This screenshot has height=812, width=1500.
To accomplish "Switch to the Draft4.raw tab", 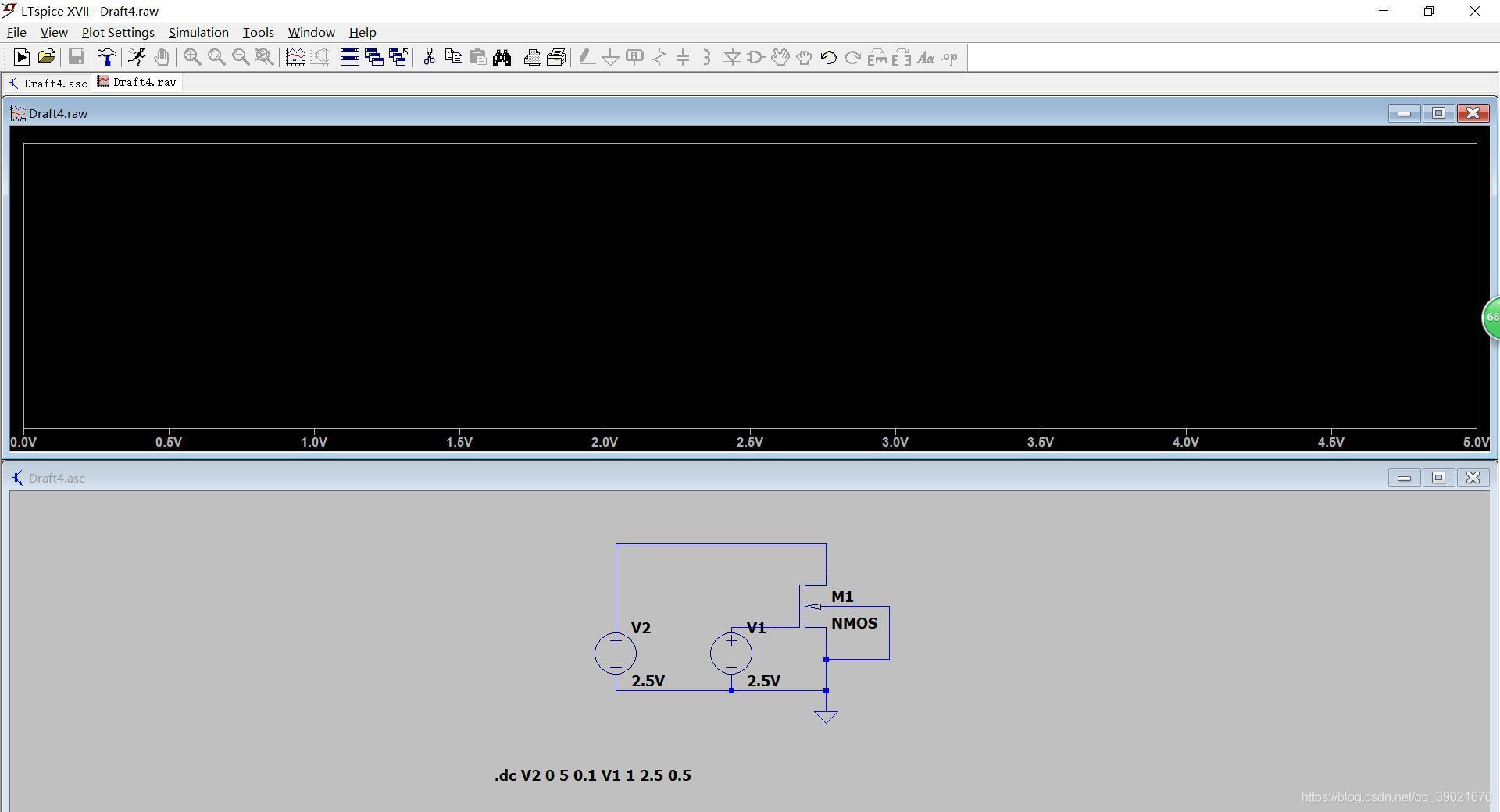I will click(x=137, y=82).
